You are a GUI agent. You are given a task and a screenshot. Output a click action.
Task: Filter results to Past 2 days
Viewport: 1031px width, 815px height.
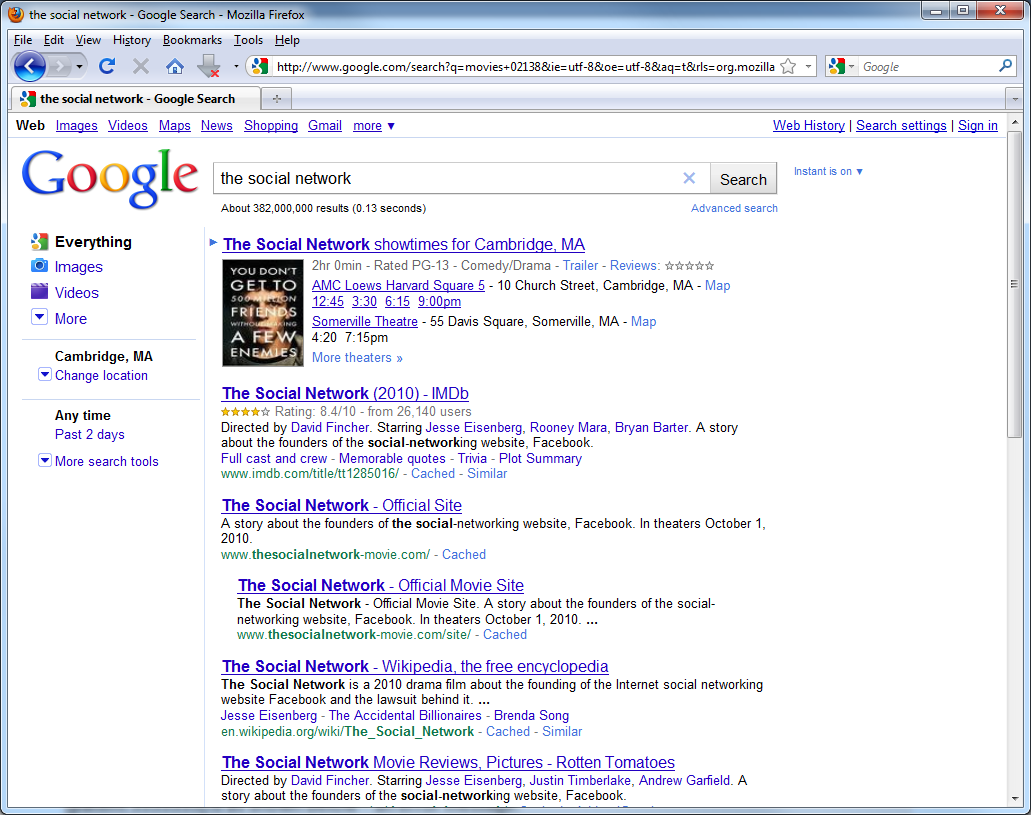pos(89,434)
